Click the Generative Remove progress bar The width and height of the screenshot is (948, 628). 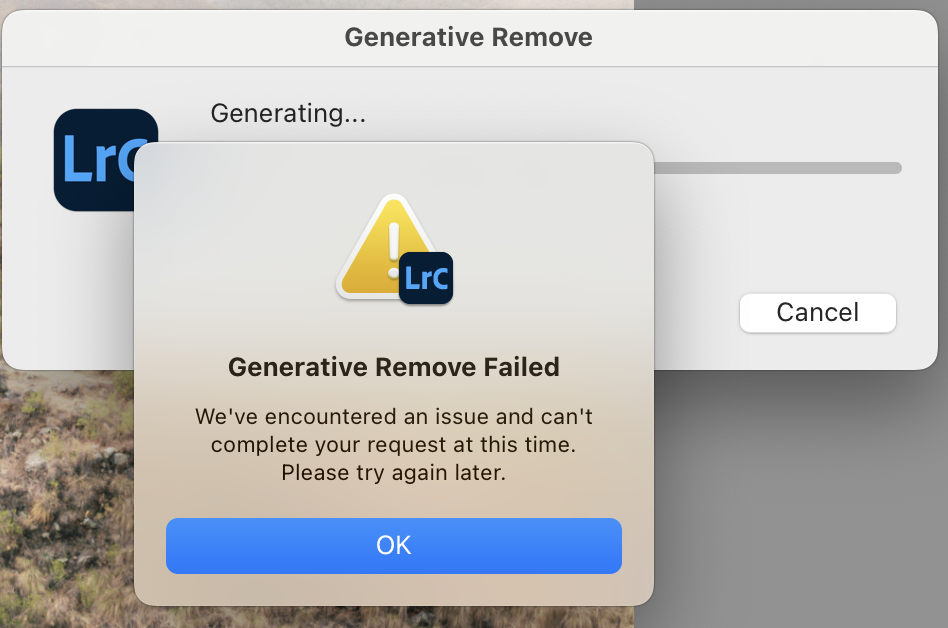[780, 168]
